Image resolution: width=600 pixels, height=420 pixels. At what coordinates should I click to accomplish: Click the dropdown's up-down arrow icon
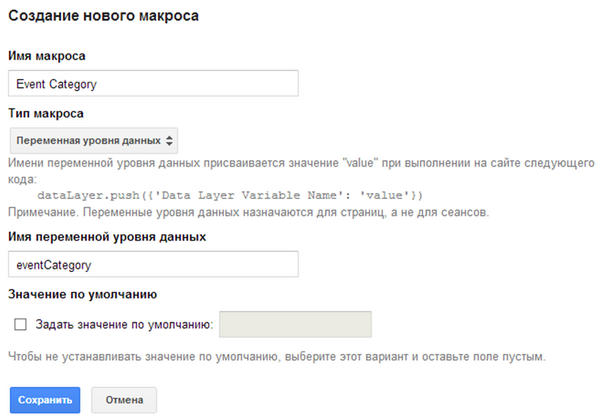click(169, 140)
